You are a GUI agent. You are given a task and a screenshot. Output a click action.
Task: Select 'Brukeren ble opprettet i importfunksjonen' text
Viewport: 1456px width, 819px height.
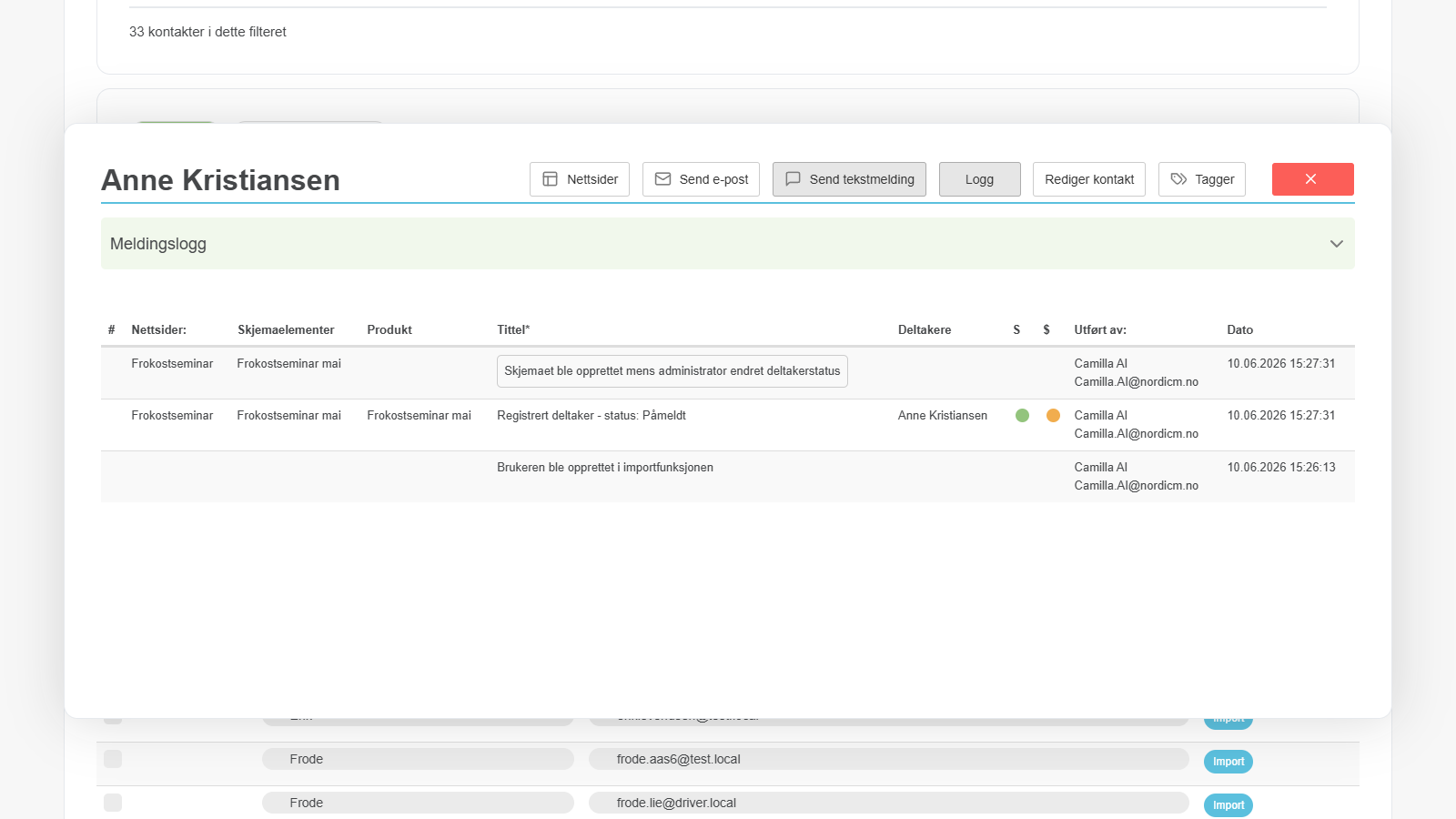tap(605, 468)
